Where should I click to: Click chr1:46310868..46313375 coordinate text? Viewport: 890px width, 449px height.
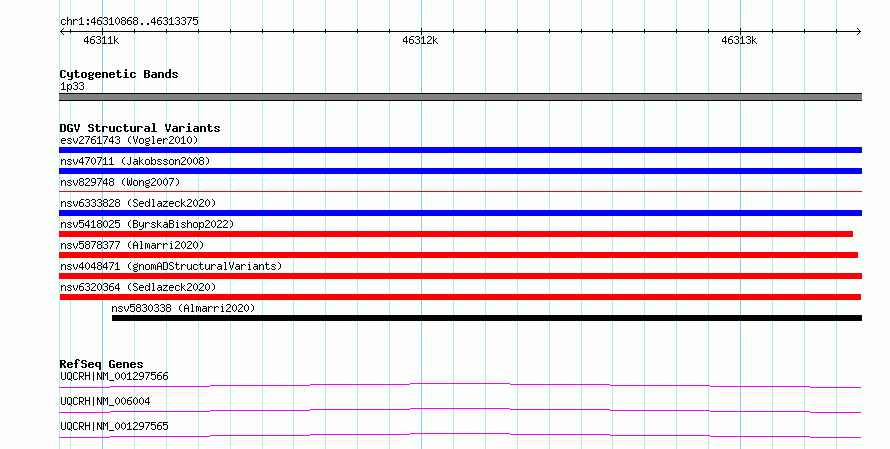[x=129, y=21]
